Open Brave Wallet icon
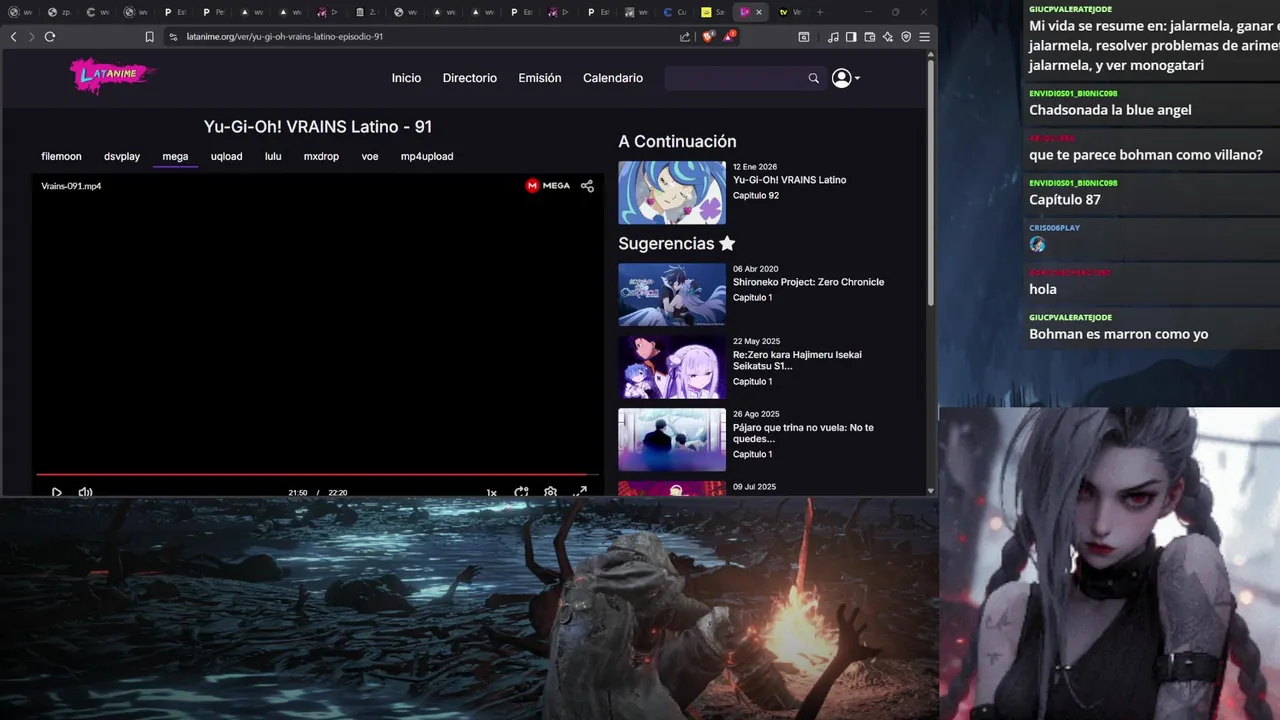Viewport: 1280px width, 720px height. click(x=870, y=37)
